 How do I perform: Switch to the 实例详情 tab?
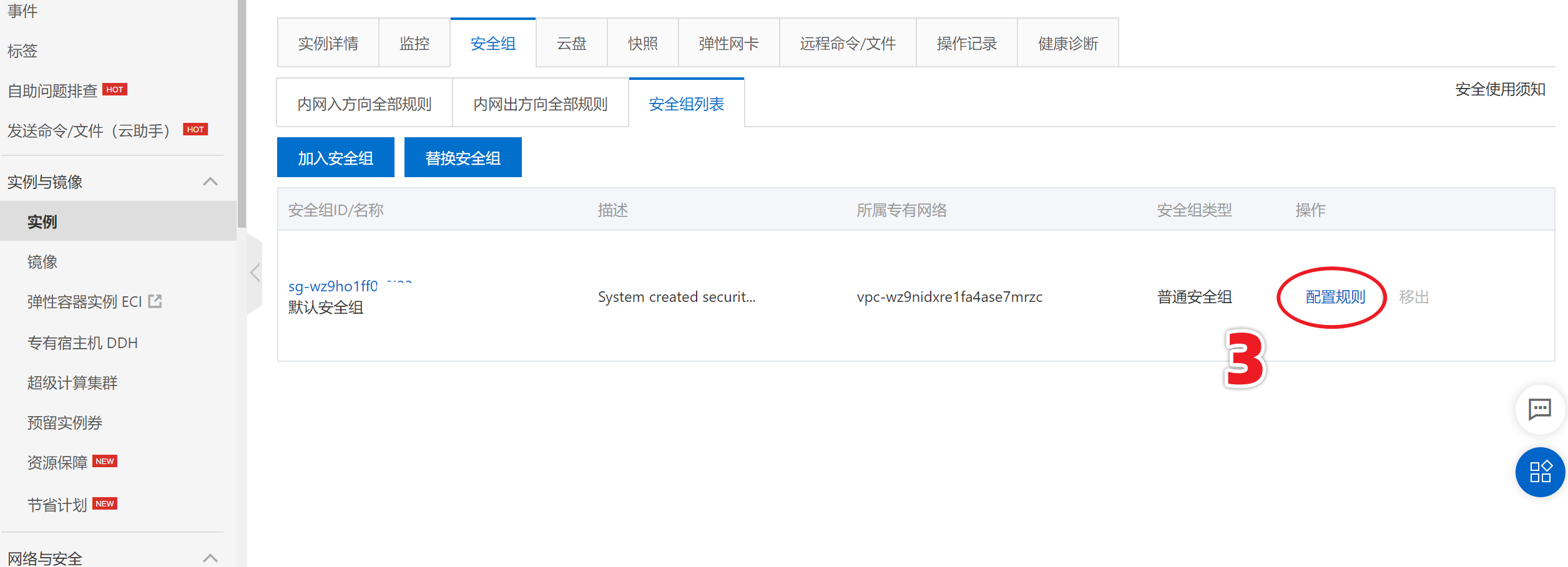328,44
